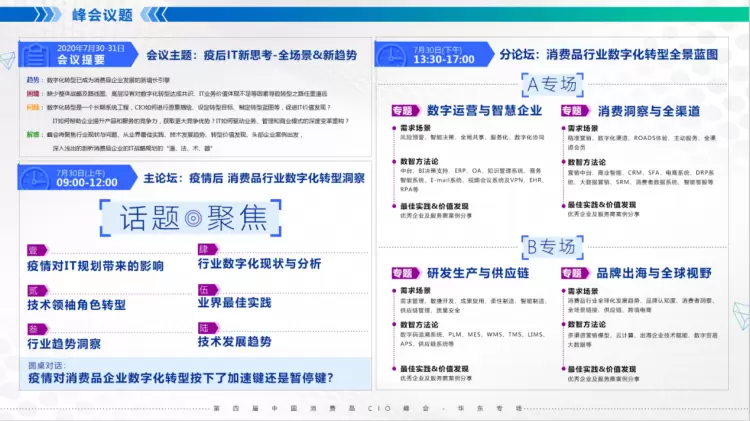750x421 pixels.
Task: Click the clock icon beside 会议提要
Action: tap(36, 54)
